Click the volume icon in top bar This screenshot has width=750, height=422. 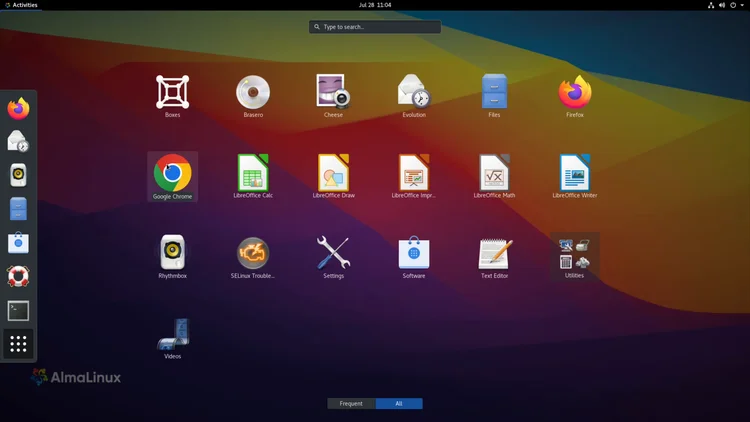(x=722, y=5)
